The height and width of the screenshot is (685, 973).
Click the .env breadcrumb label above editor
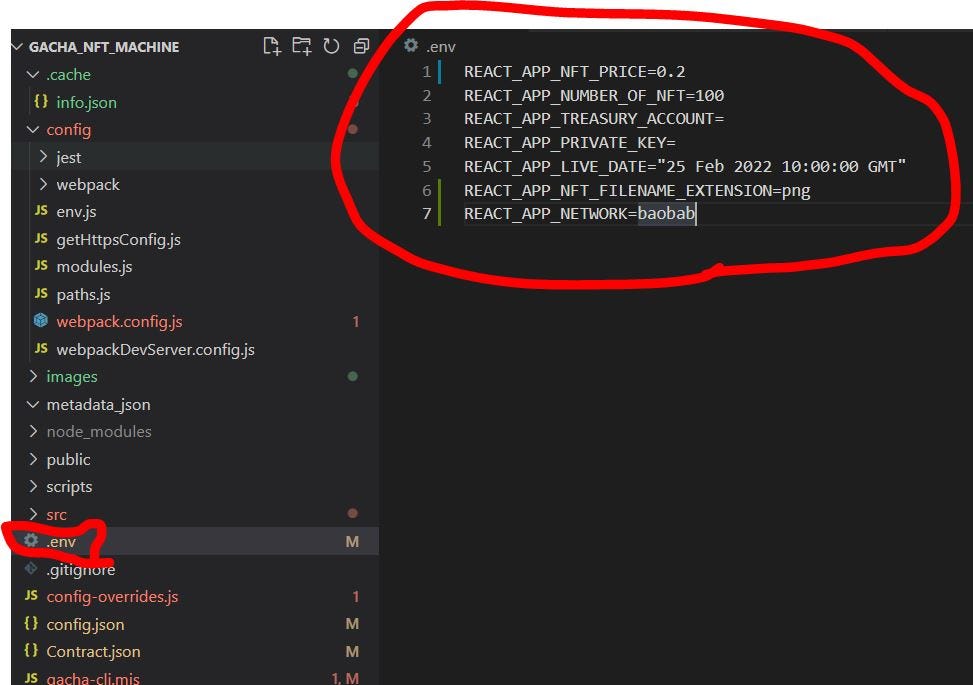tap(441, 47)
